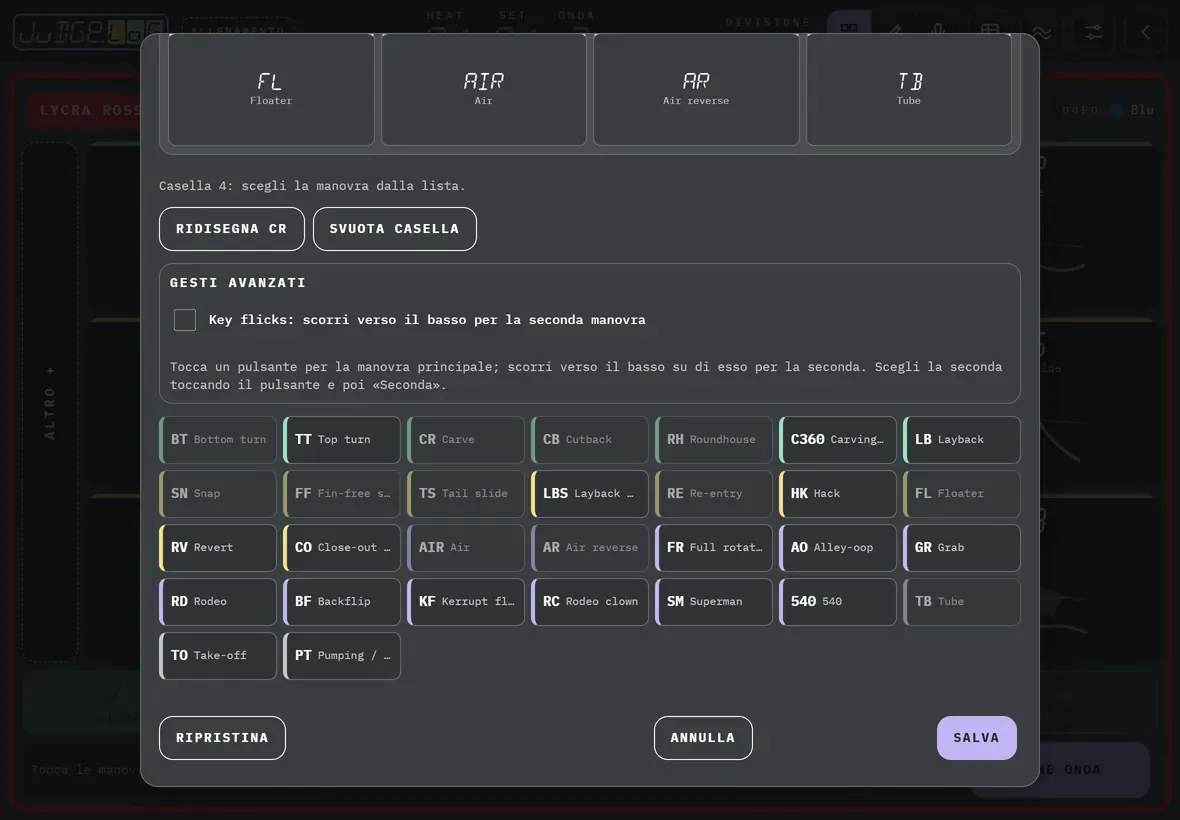1180x820 pixels.
Task: Choose the HK Hack maneuver
Action: point(838,494)
